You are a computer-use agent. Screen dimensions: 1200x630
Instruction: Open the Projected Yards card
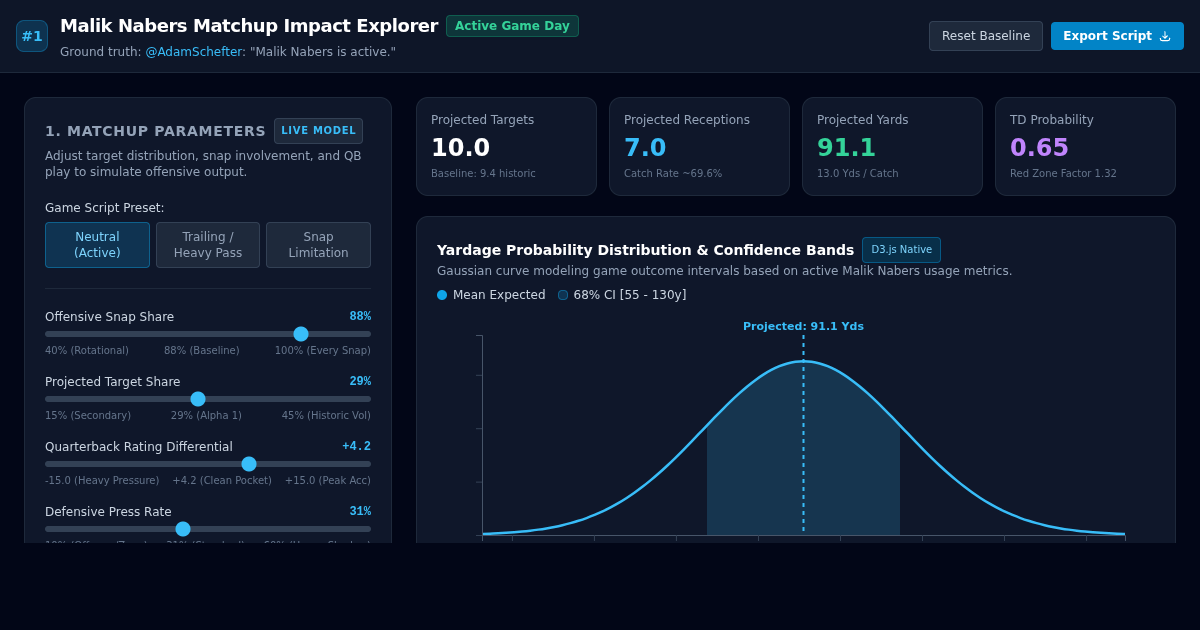(x=892, y=146)
